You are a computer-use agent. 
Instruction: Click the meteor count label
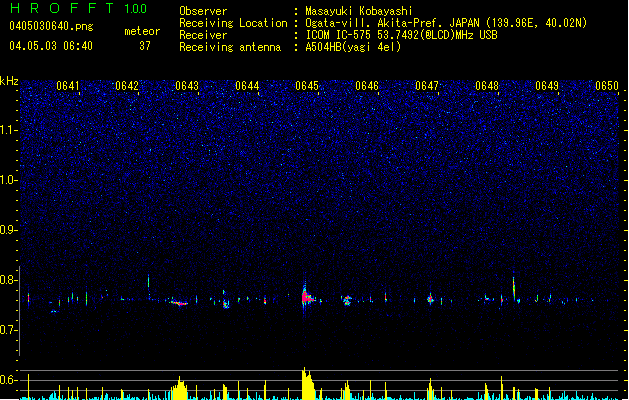[142, 31]
